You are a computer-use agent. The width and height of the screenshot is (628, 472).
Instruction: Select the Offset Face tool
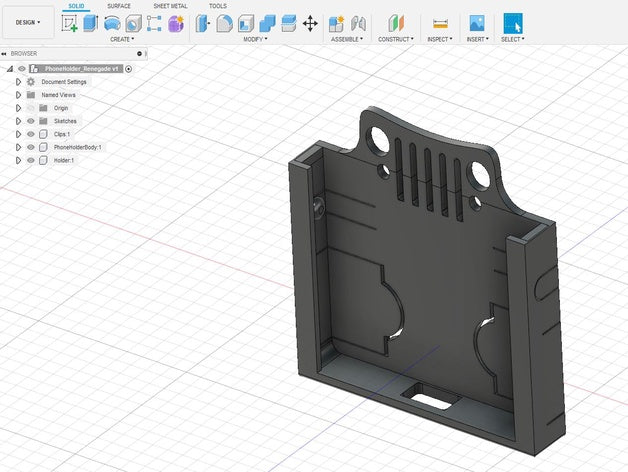tap(289, 24)
